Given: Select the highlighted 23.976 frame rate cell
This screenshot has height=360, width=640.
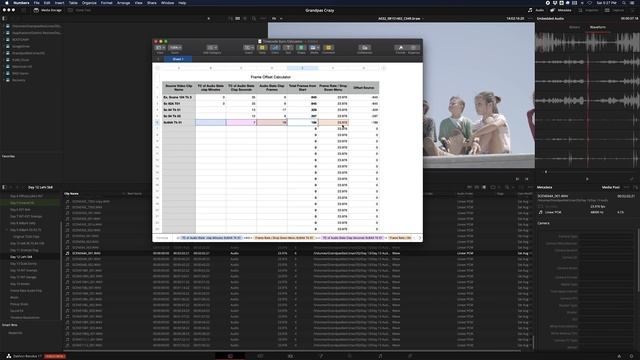Looking at the screenshot, I should click(x=333, y=122).
